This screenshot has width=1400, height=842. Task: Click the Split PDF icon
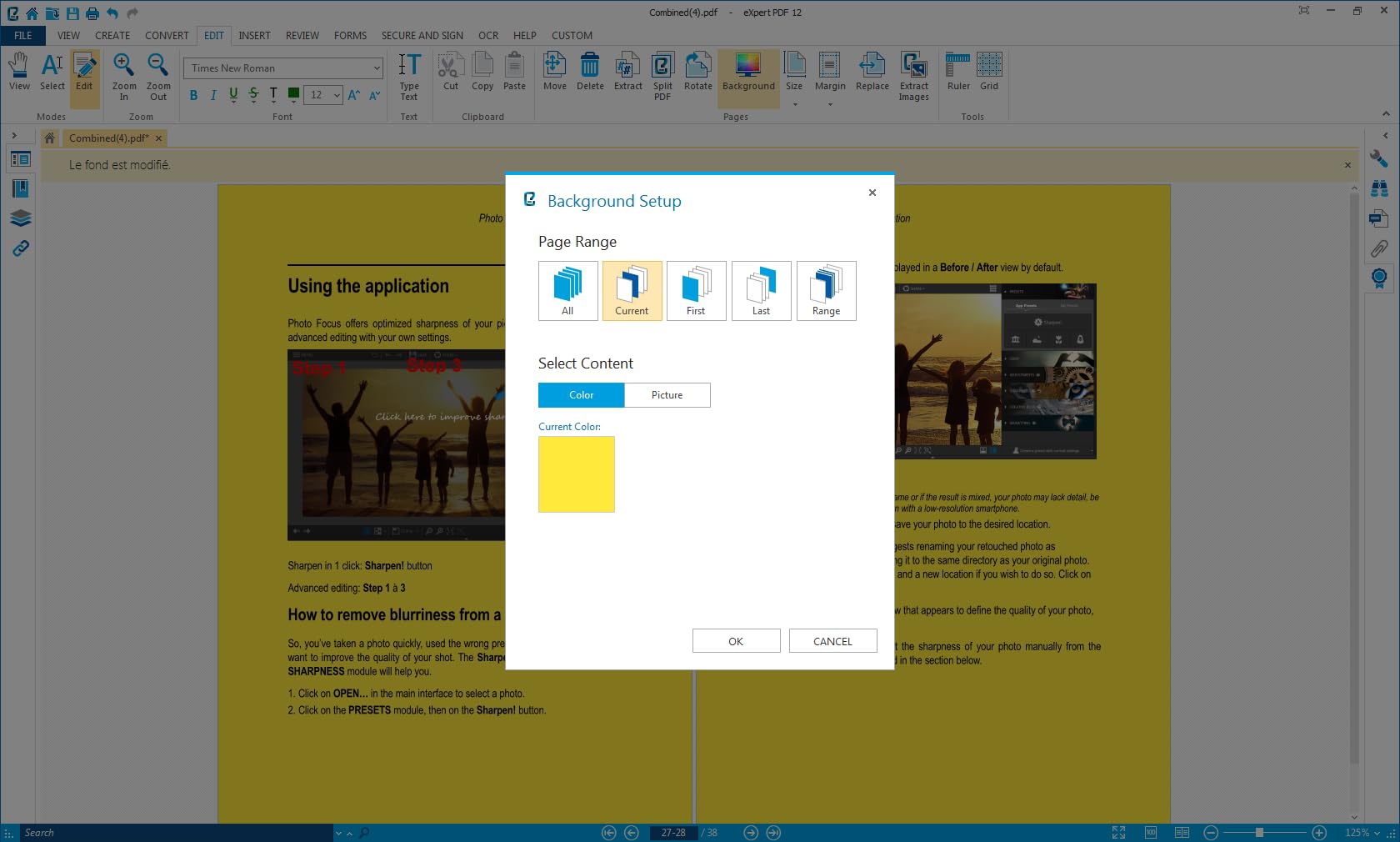(662, 76)
